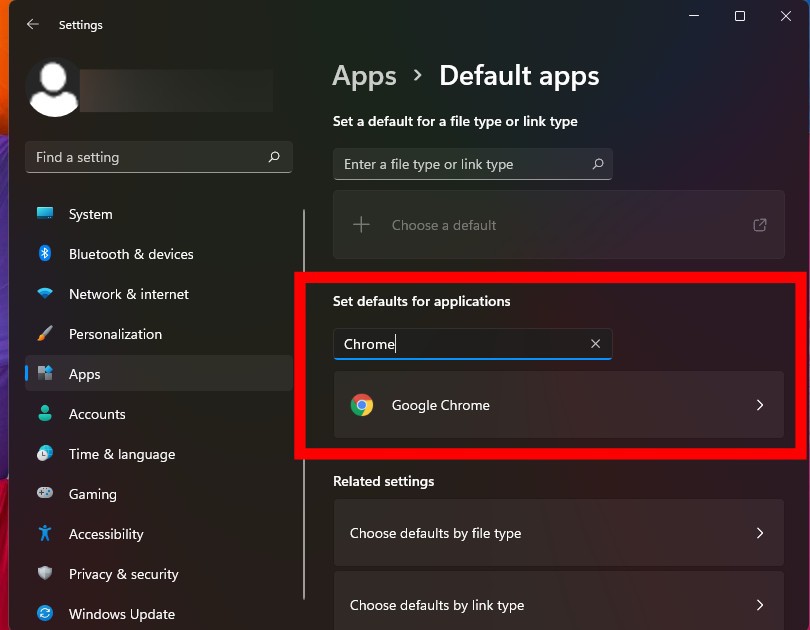Clear the Chrome search text with X
Screen dimensions: 810x630
point(595,343)
